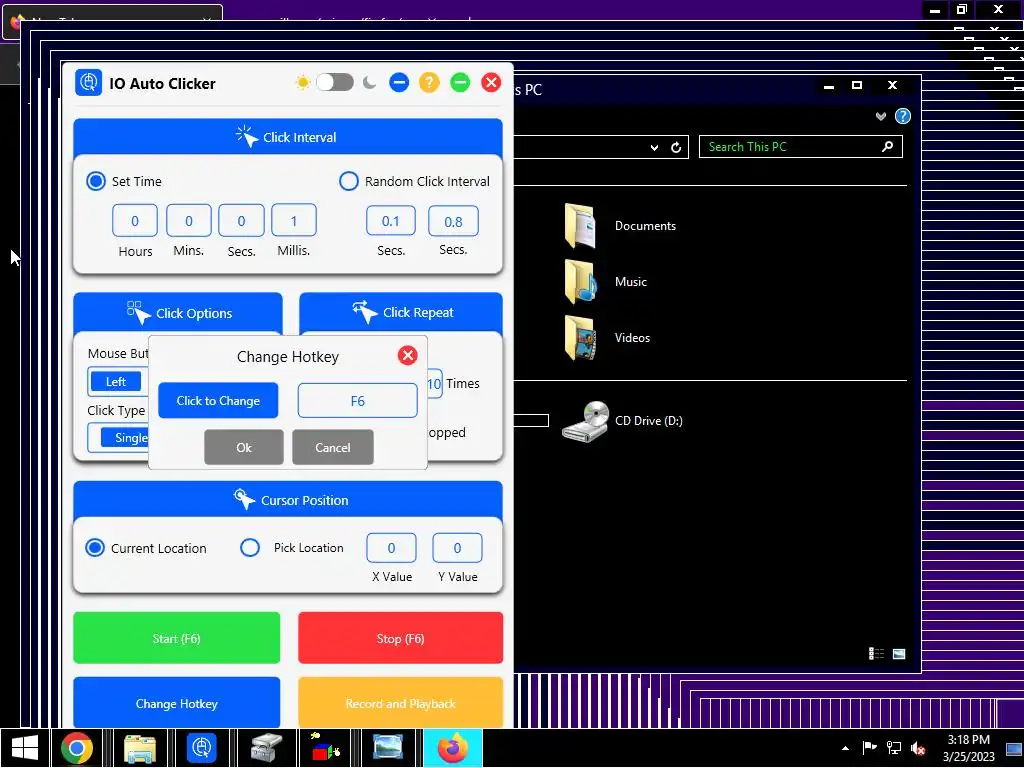Launch Google Chrome from taskbar
This screenshot has width=1024, height=768.
[76, 748]
